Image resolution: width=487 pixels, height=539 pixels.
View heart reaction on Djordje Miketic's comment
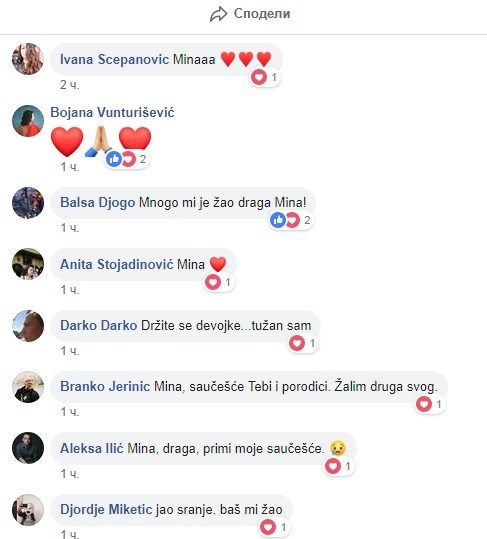[274, 527]
